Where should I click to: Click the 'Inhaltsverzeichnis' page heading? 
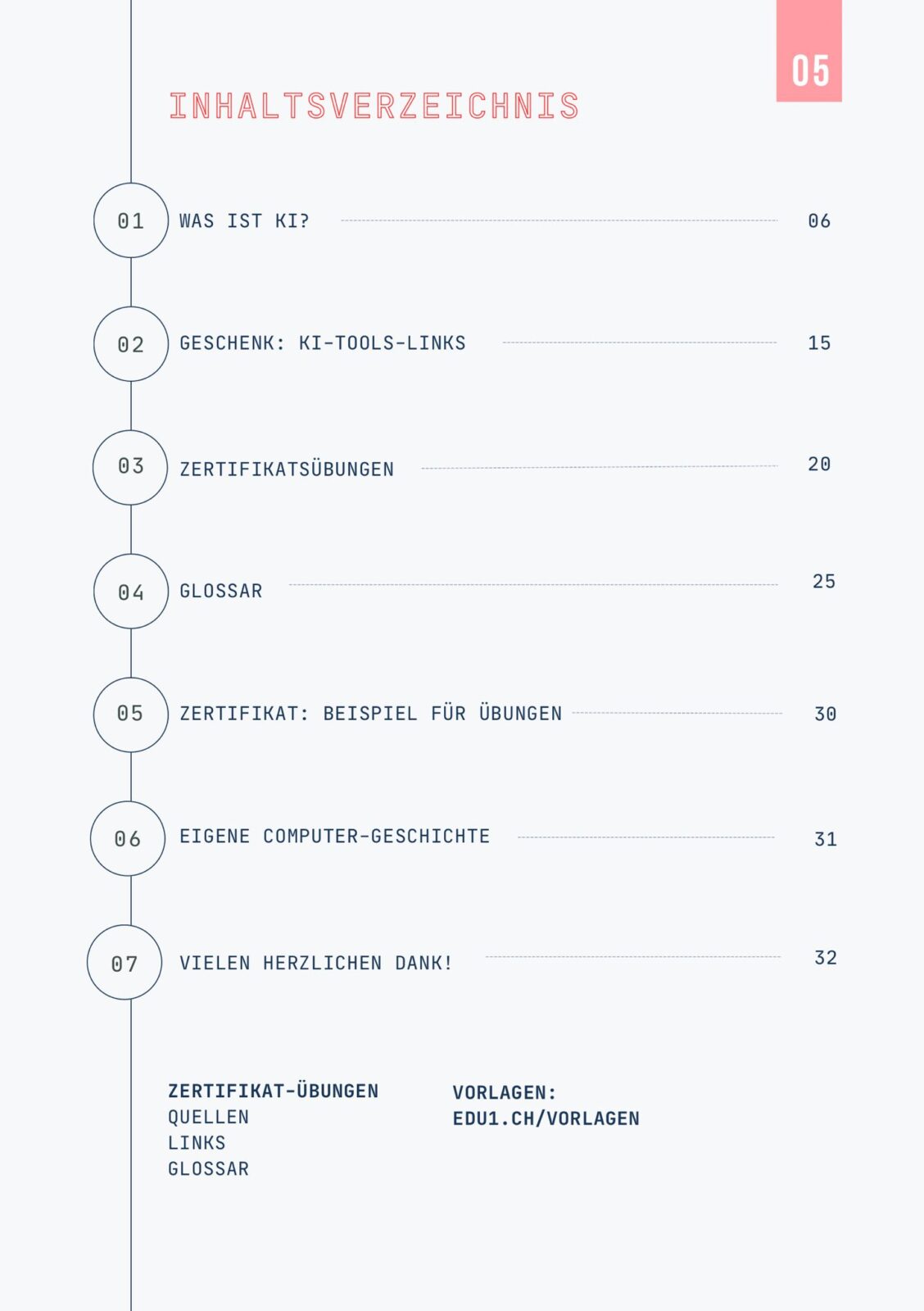(374, 107)
